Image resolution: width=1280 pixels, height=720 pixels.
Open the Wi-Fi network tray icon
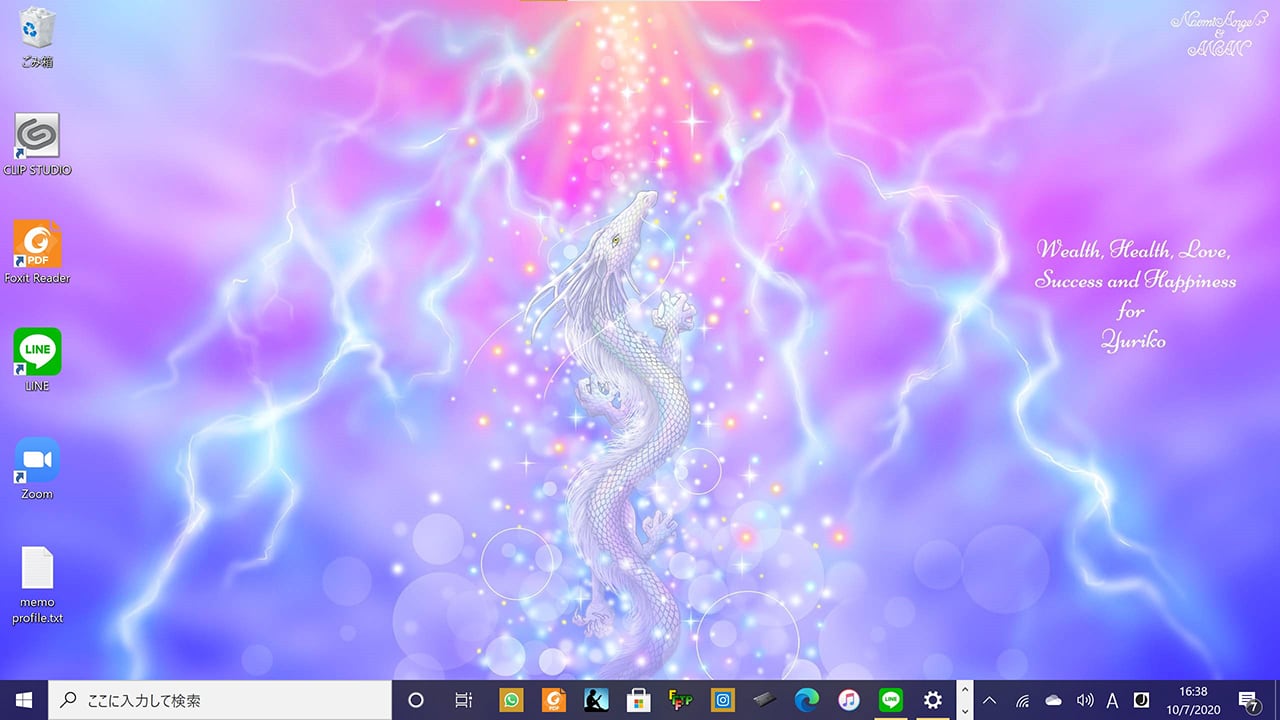click(x=1022, y=700)
